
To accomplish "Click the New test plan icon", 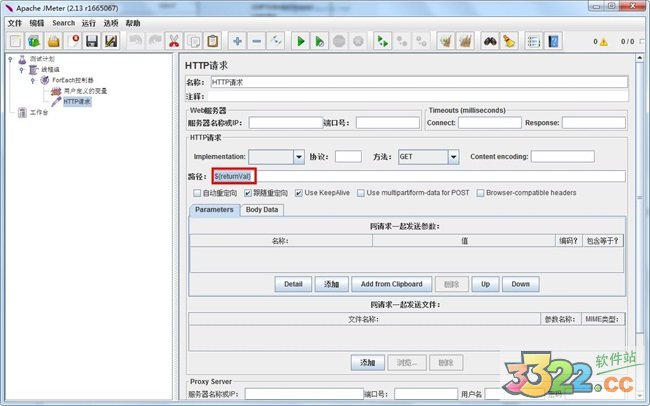I will point(15,41).
